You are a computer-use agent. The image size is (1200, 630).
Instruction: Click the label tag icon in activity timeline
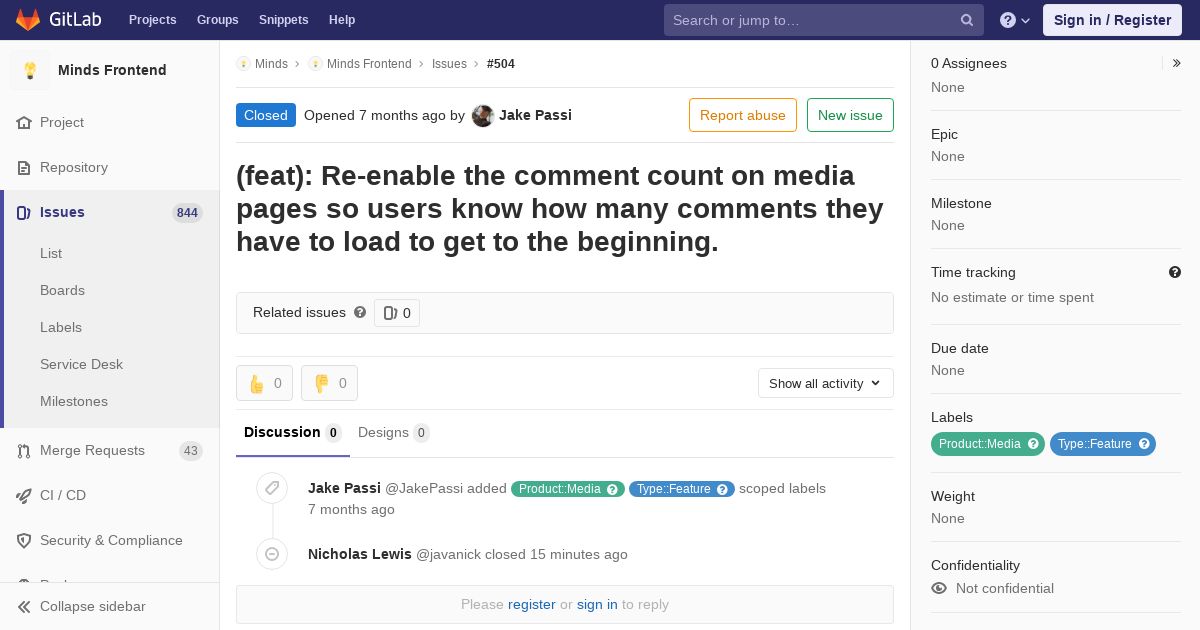pyautogui.click(x=272, y=488)
